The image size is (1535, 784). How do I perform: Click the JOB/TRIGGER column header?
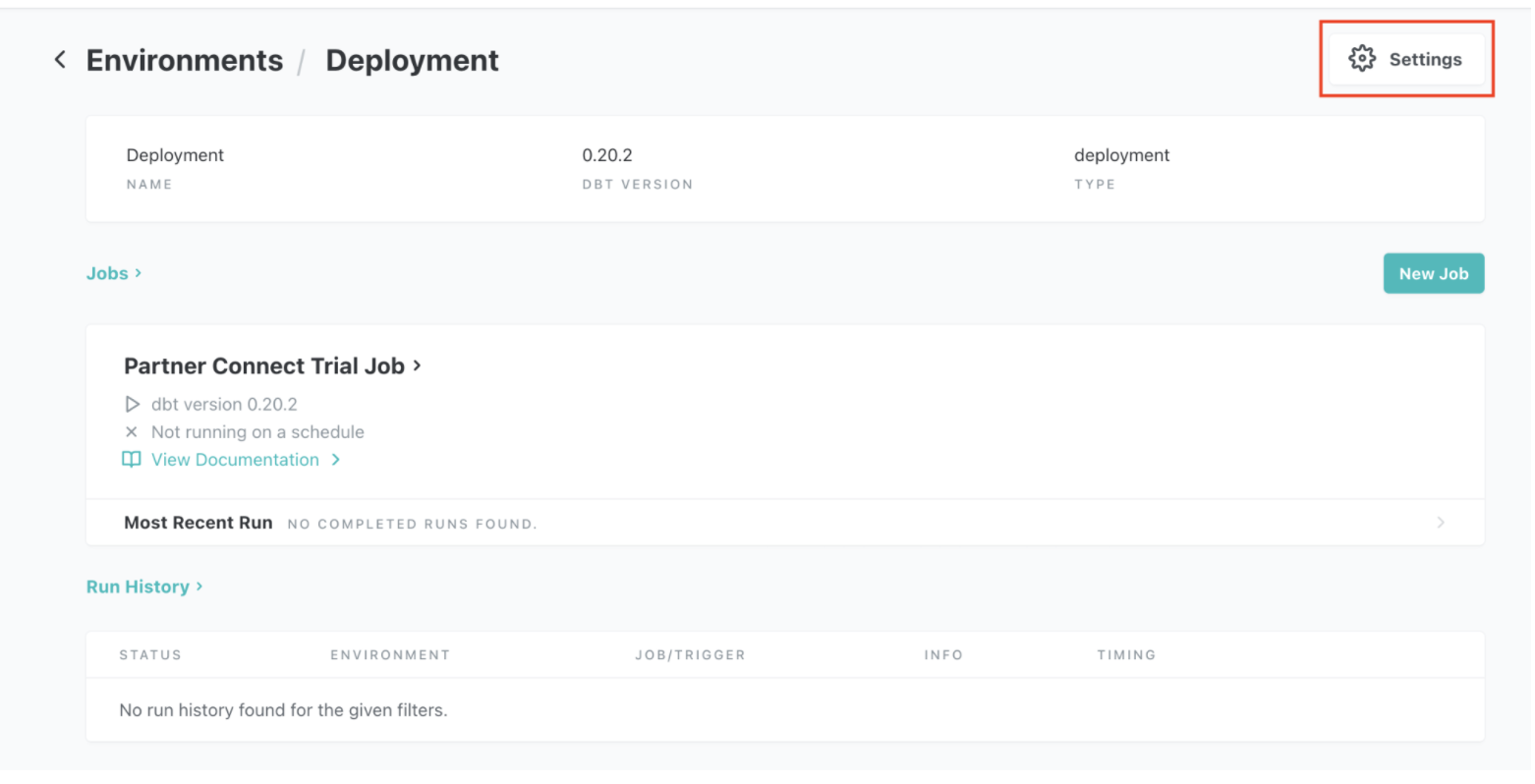click(690, 655)
